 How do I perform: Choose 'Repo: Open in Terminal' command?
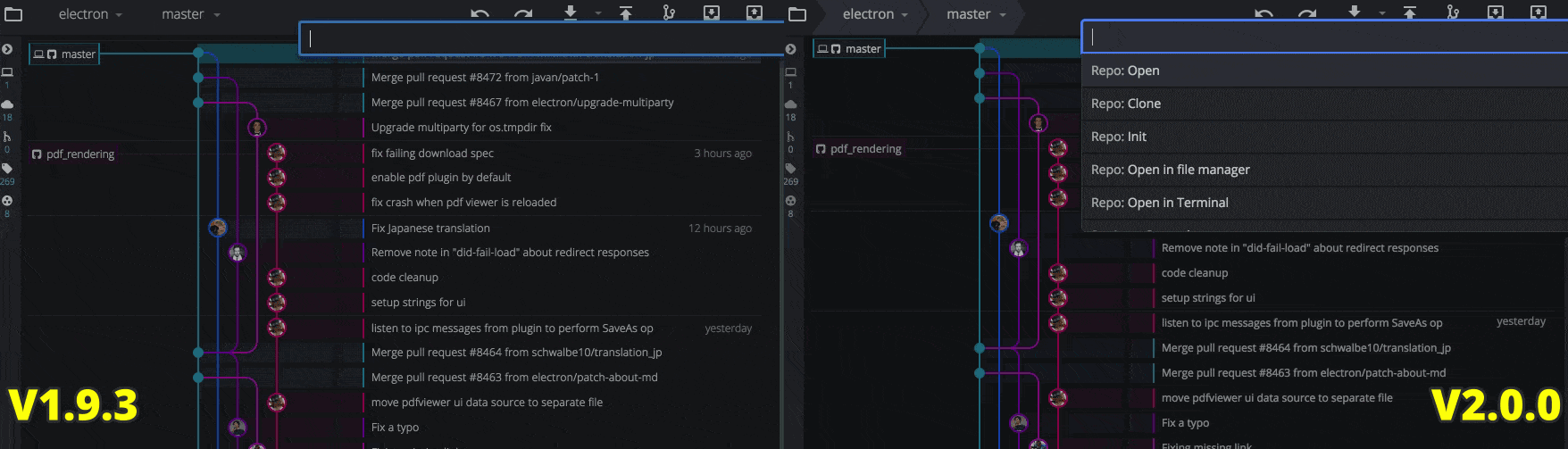1324,203
